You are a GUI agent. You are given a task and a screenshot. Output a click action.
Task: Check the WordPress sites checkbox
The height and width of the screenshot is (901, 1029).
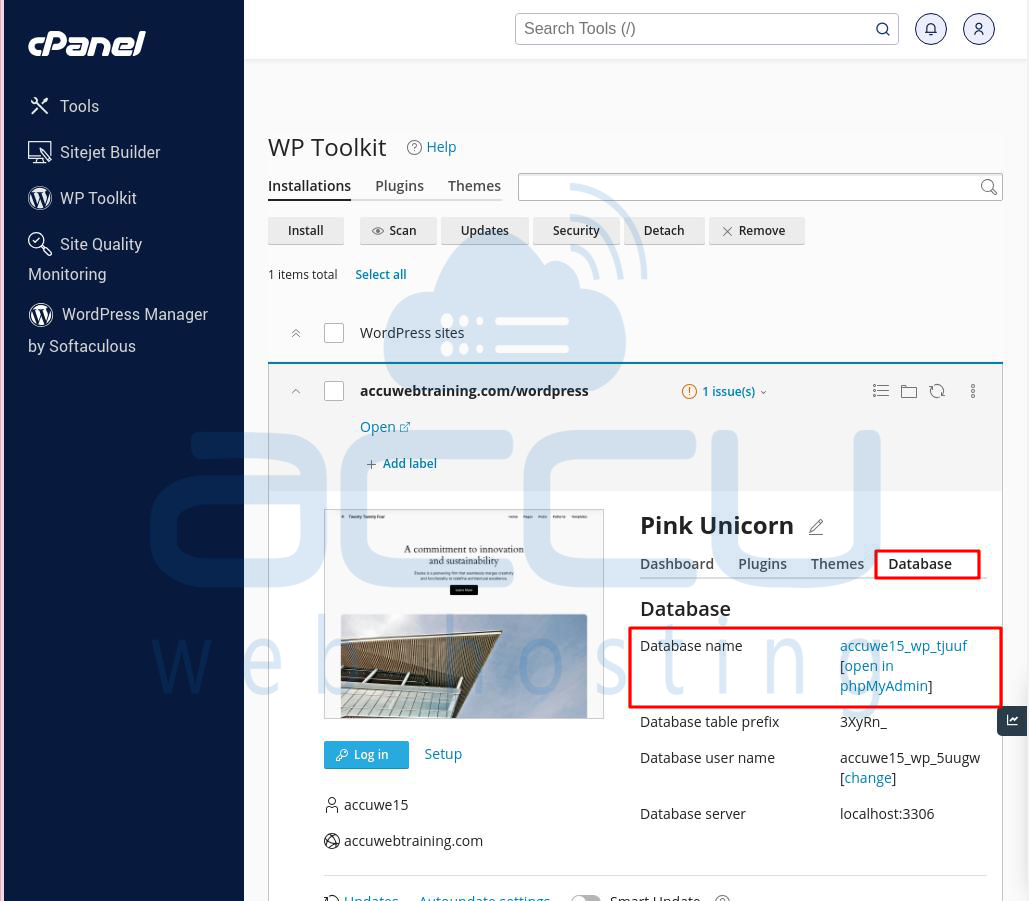[x=334, y=333]
